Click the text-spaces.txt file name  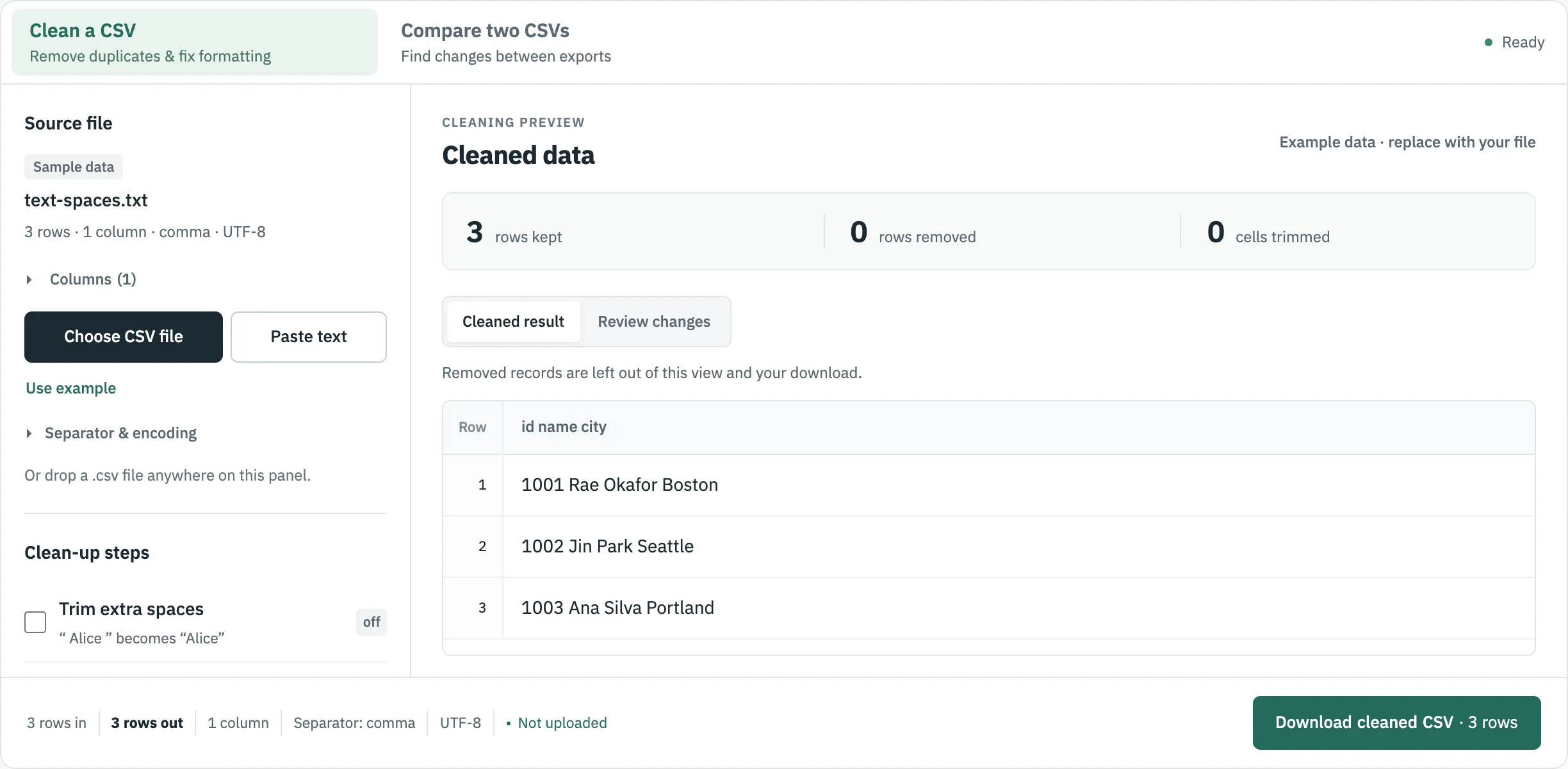86,200
